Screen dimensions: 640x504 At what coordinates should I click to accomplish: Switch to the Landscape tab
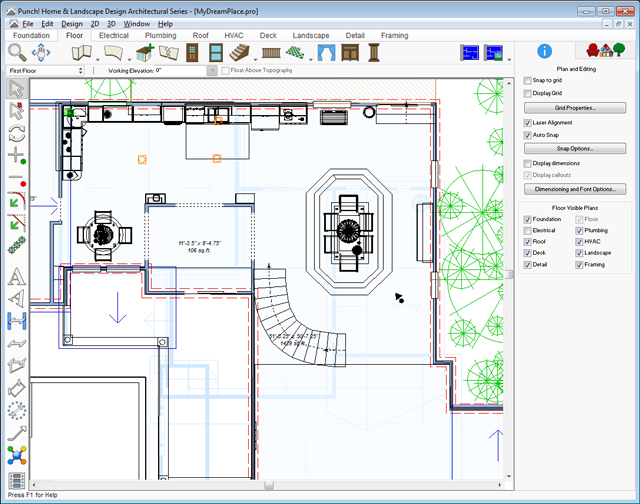[309, 35]
